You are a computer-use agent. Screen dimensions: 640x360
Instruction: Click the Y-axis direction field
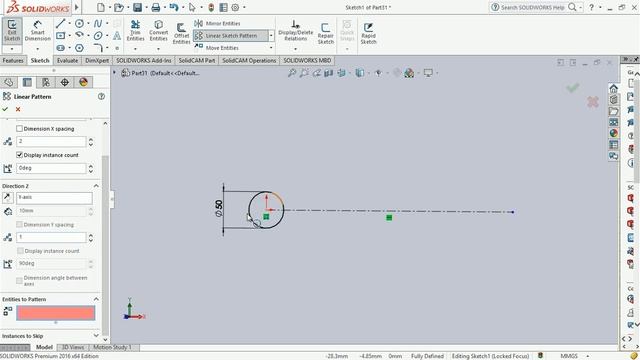pyautogui.click(x=54, y=198)
